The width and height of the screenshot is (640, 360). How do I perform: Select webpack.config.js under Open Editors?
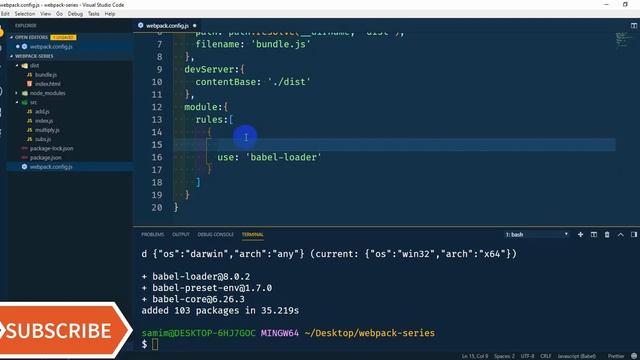[x=51, y=47]
